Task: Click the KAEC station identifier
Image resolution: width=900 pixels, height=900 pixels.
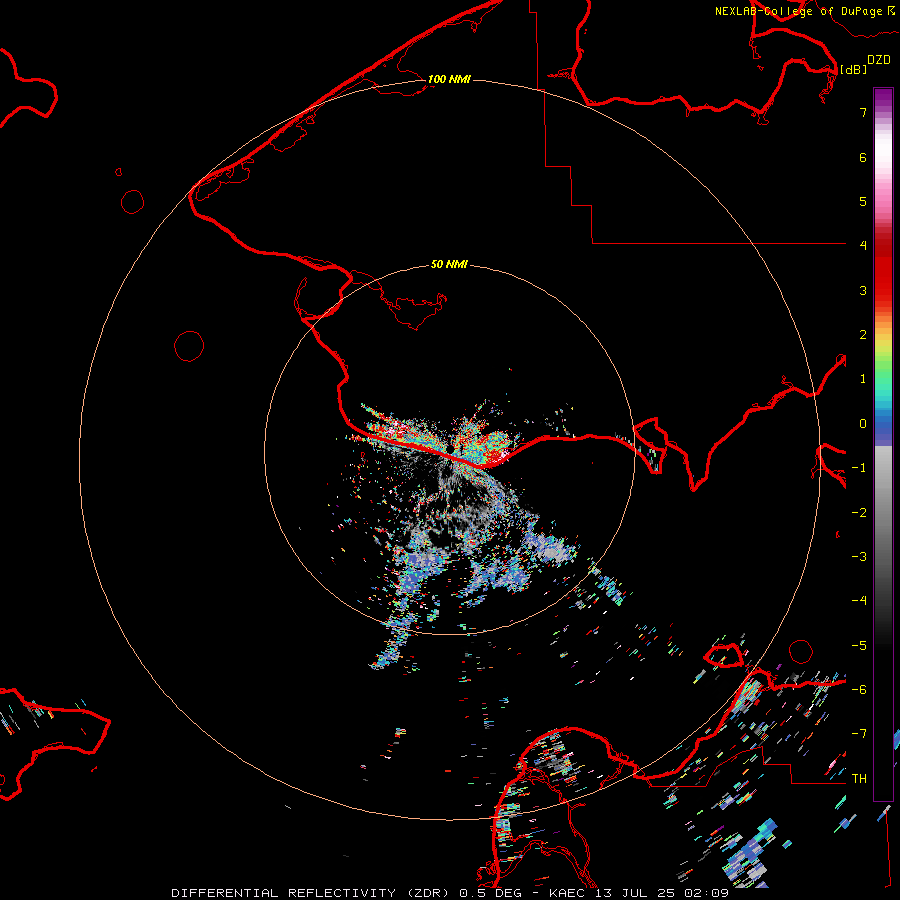Action: click(567, 893)
